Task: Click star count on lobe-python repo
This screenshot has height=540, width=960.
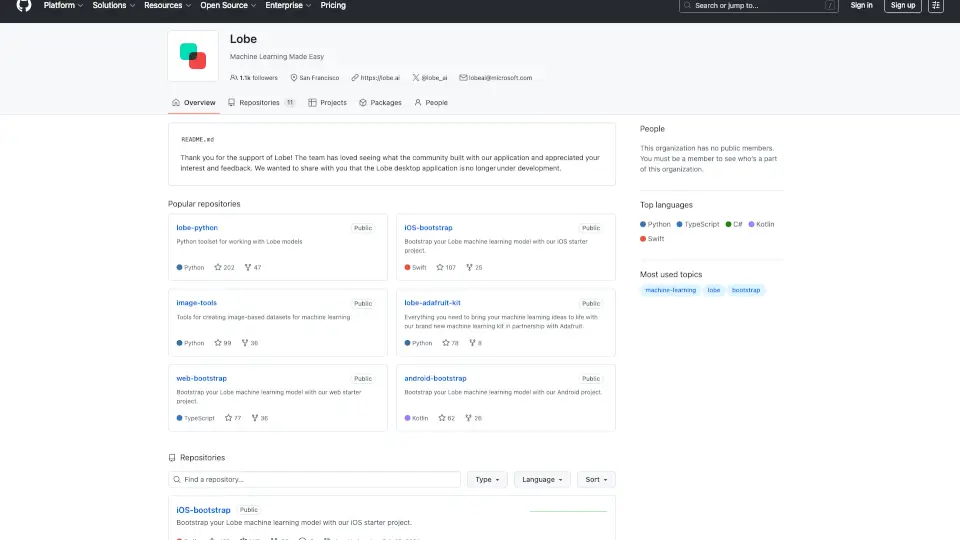Action: tap(224, 268)
